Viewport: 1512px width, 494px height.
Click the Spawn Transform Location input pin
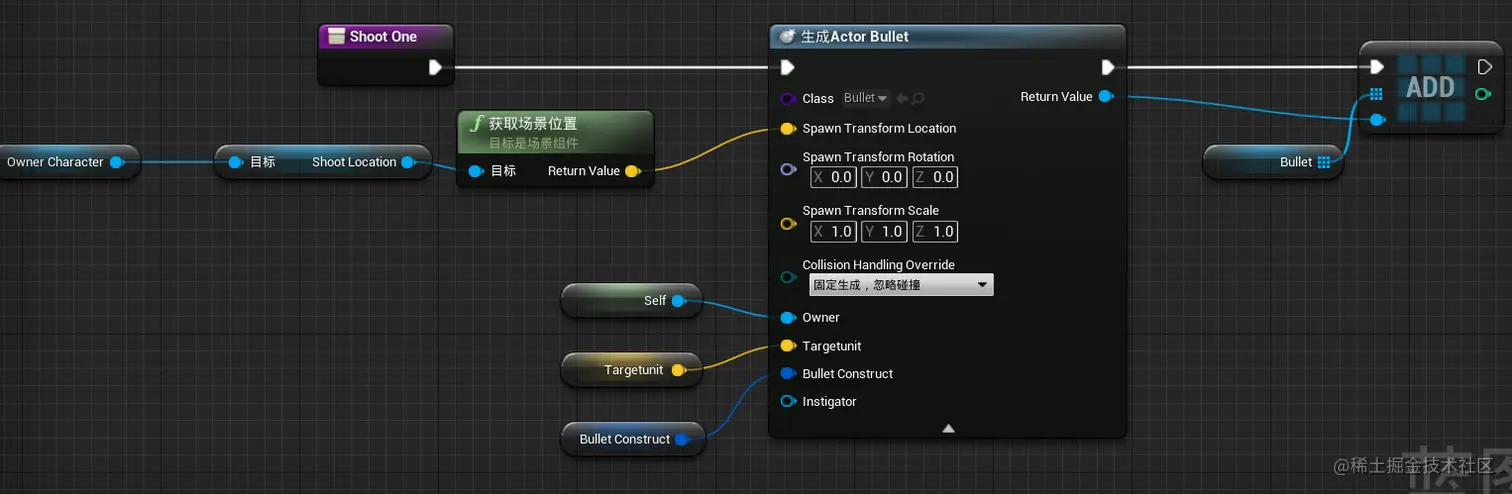pyautogui.click(x=788, y=129)
